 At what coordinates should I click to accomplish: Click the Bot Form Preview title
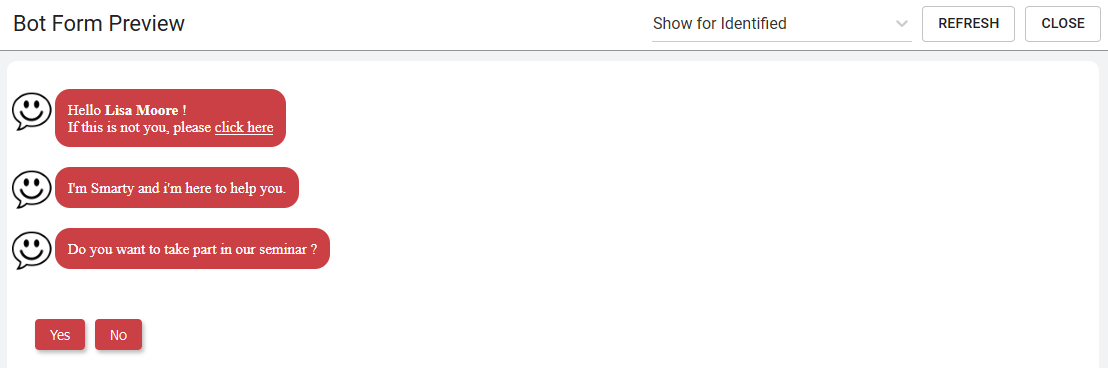[99, 23]
